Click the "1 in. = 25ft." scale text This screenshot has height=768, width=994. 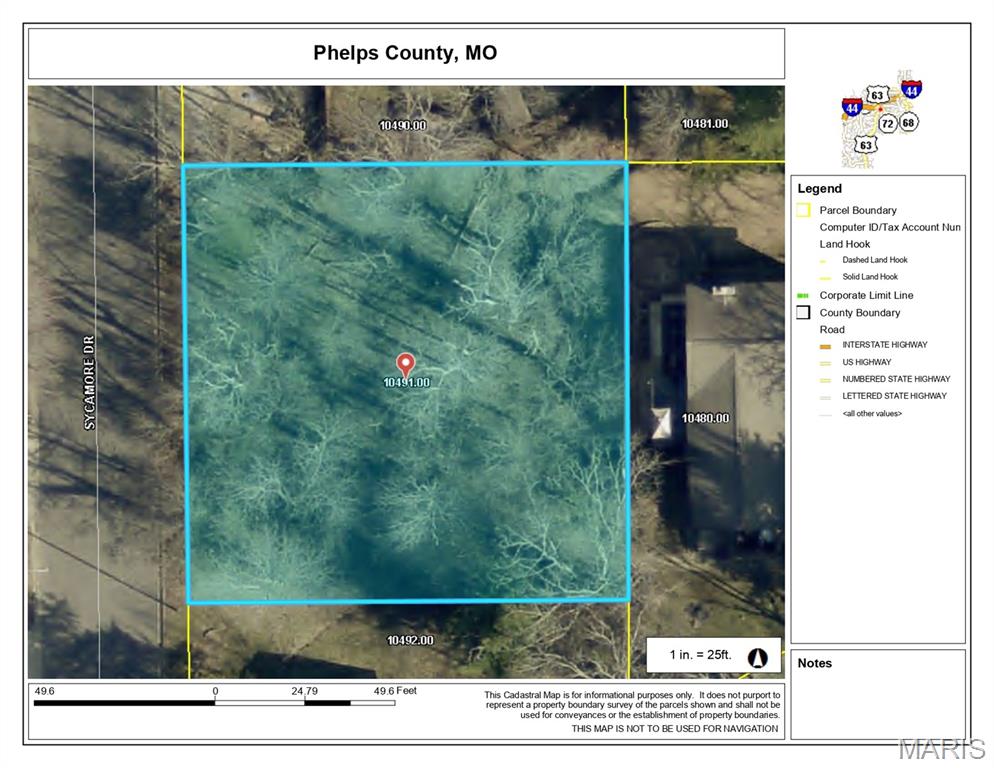point(700,655)
